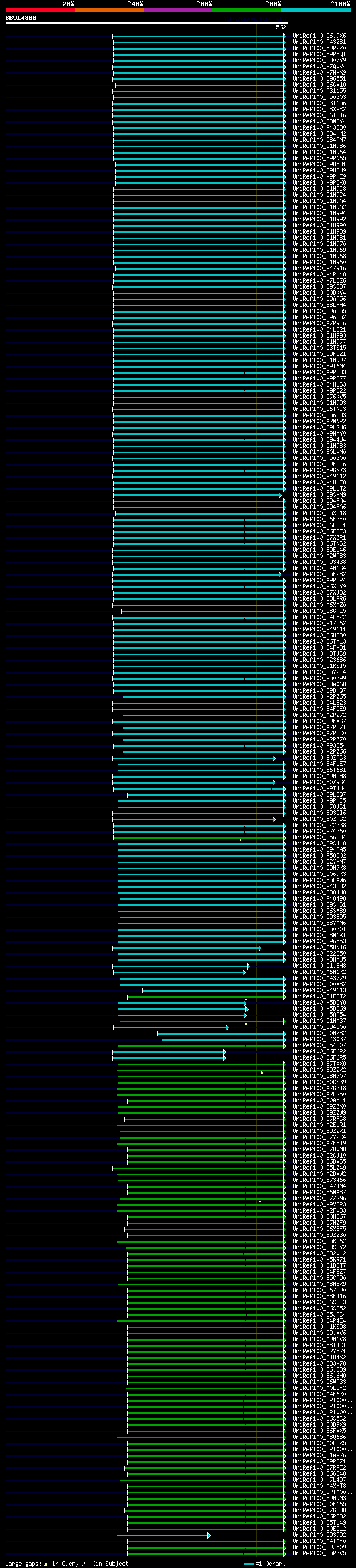This screenshot has width=356, height=1568.
Task: Select label UniRef100_P93254
Action: tap(319, 746)
